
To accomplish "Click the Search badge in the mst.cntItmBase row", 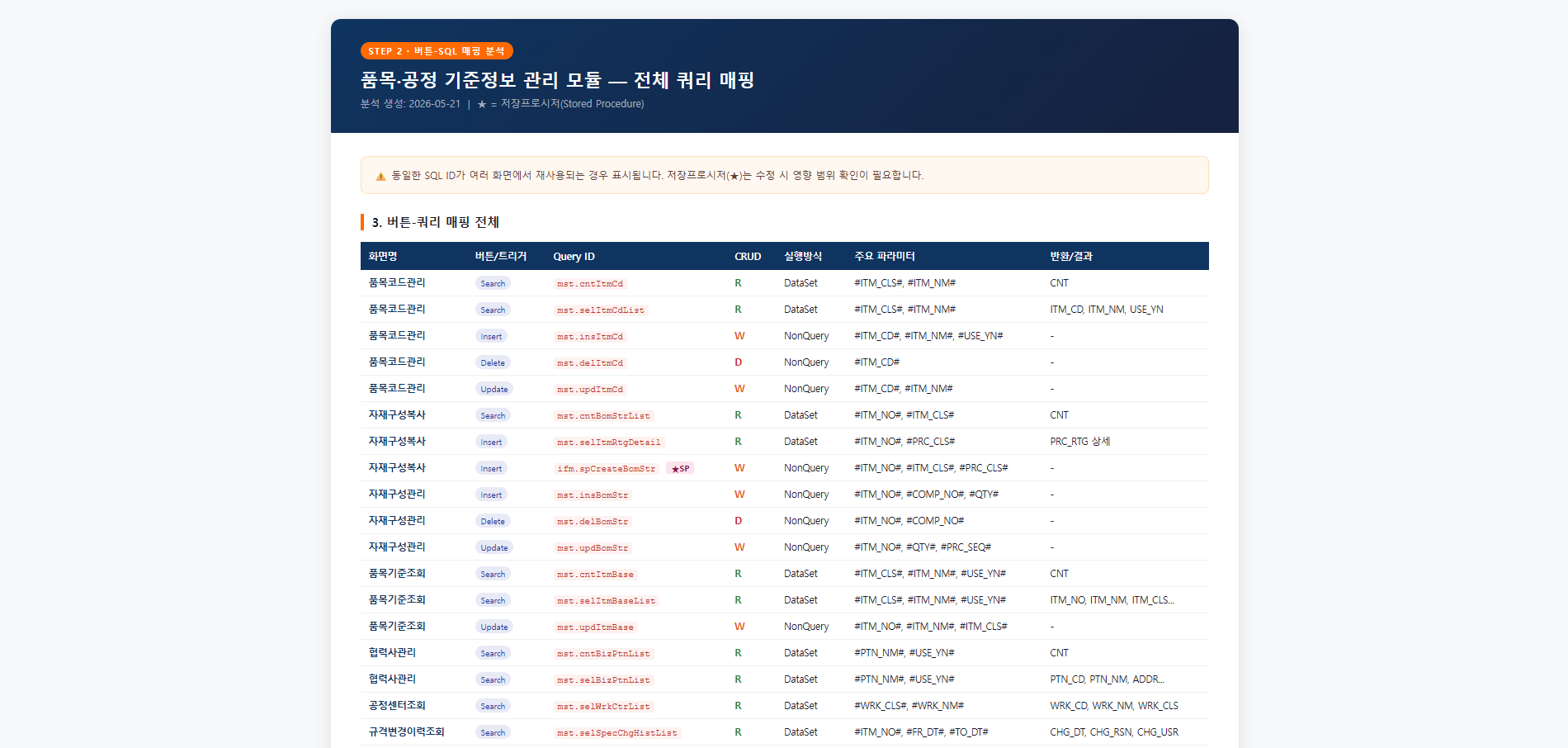I will [x=493, y=574].
